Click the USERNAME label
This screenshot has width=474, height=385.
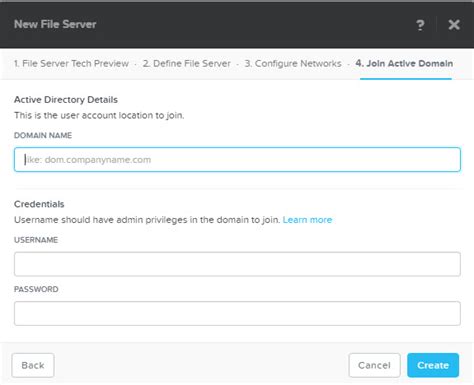pos(36,240)
